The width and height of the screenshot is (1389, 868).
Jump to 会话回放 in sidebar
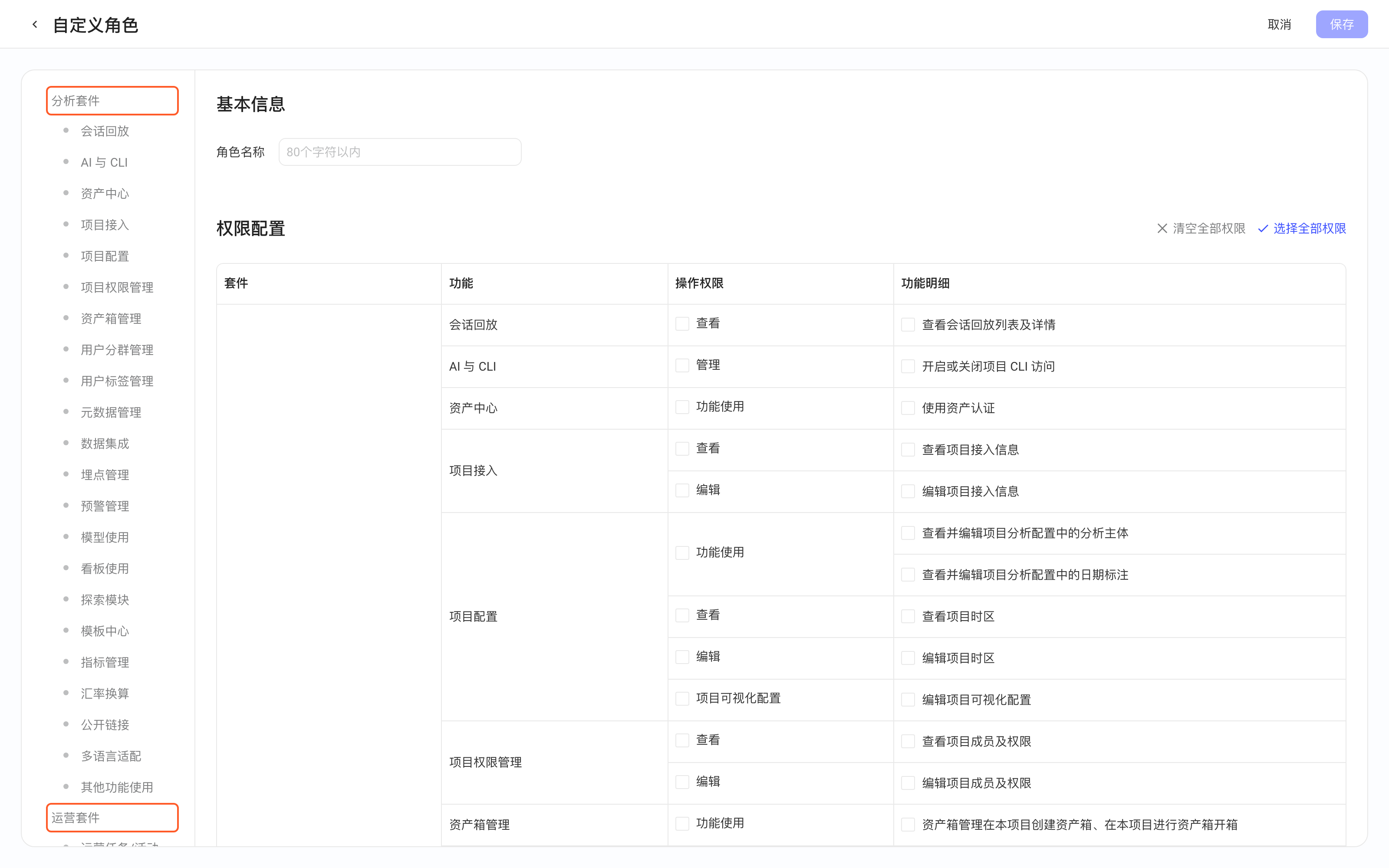tap(105, 132)
